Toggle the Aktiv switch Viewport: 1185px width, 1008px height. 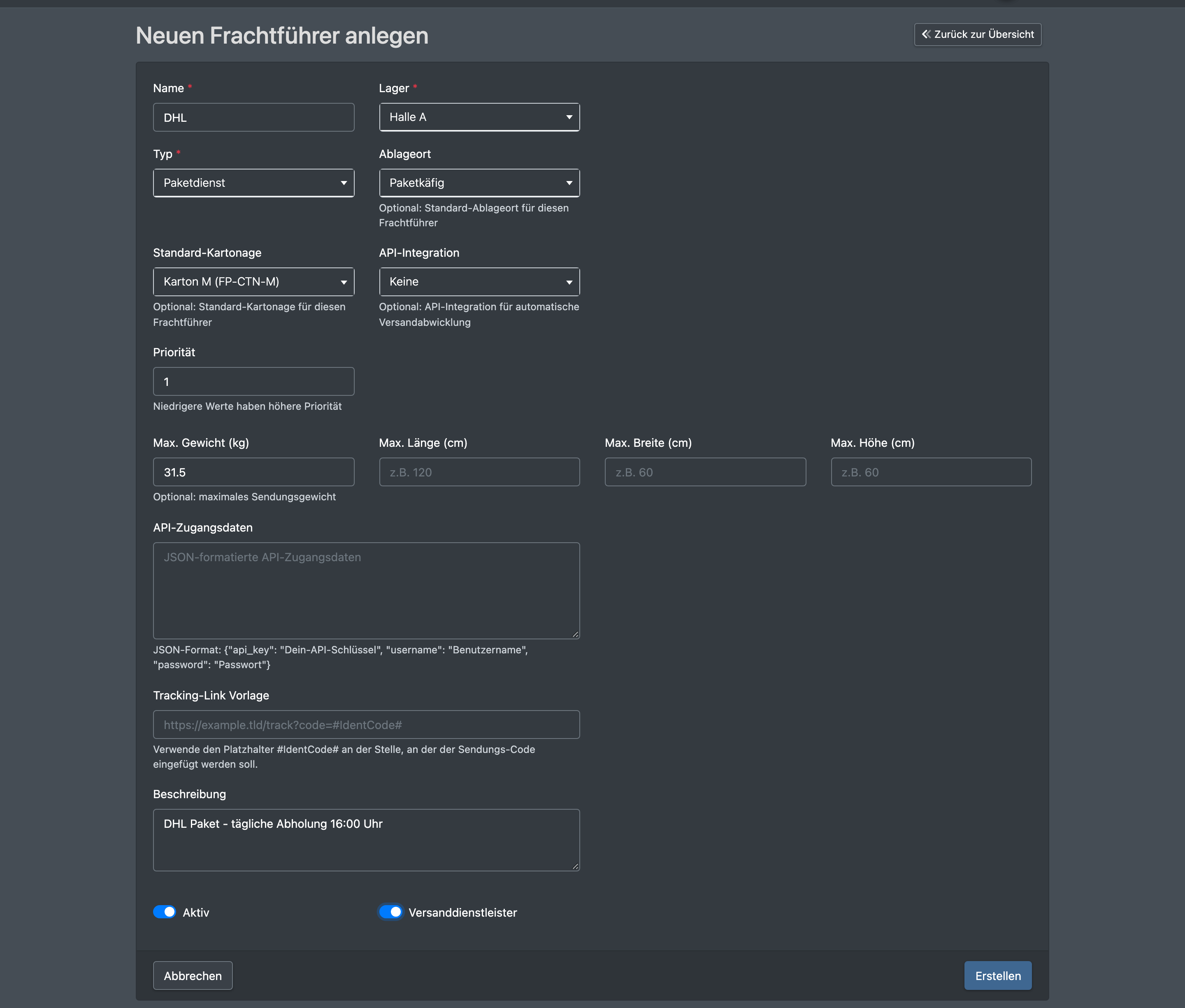click(x=165, y=912)
